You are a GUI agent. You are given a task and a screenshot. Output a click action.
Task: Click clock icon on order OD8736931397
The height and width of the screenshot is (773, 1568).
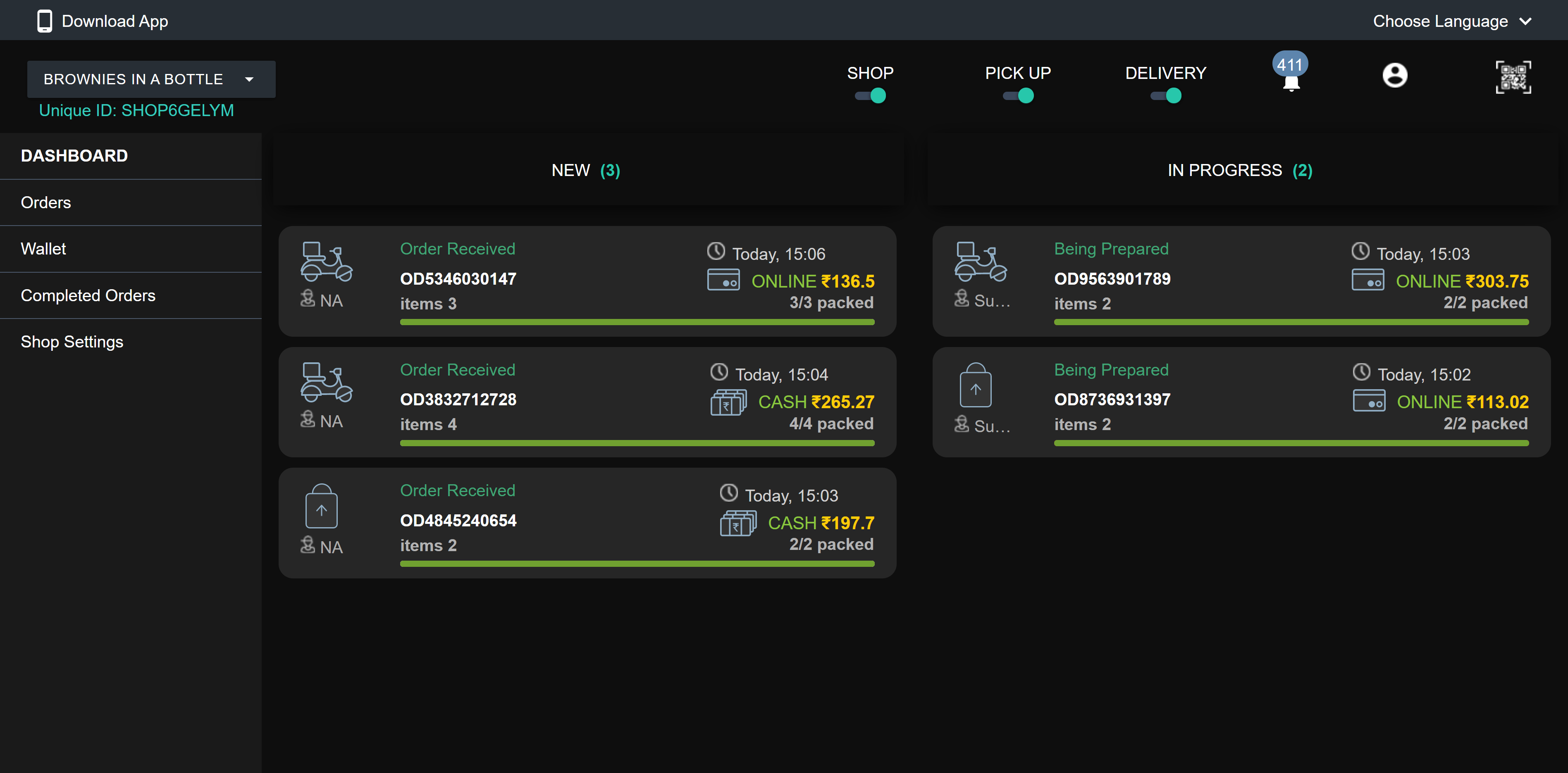(x=1361, y=372)
